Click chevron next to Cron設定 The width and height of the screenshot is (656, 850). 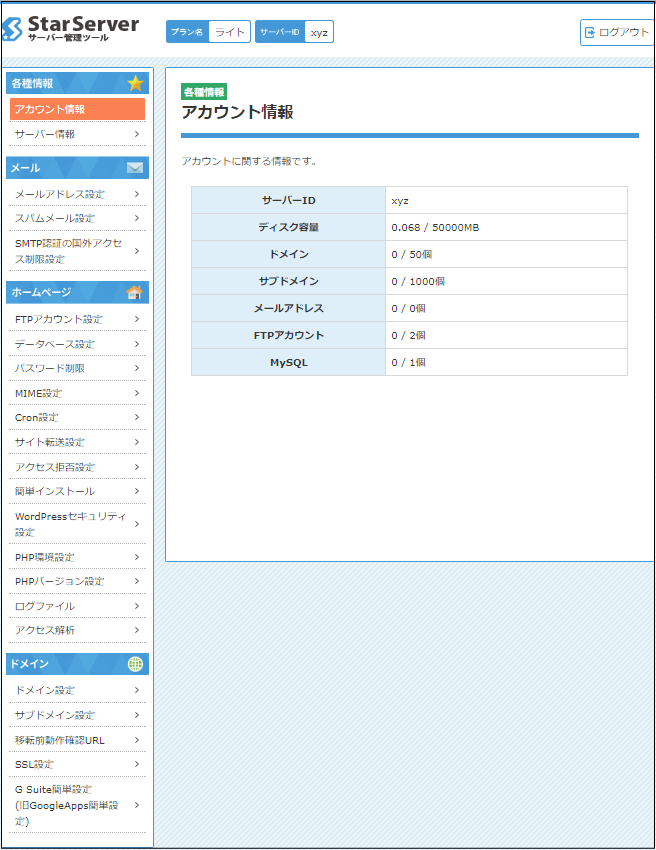137,417
